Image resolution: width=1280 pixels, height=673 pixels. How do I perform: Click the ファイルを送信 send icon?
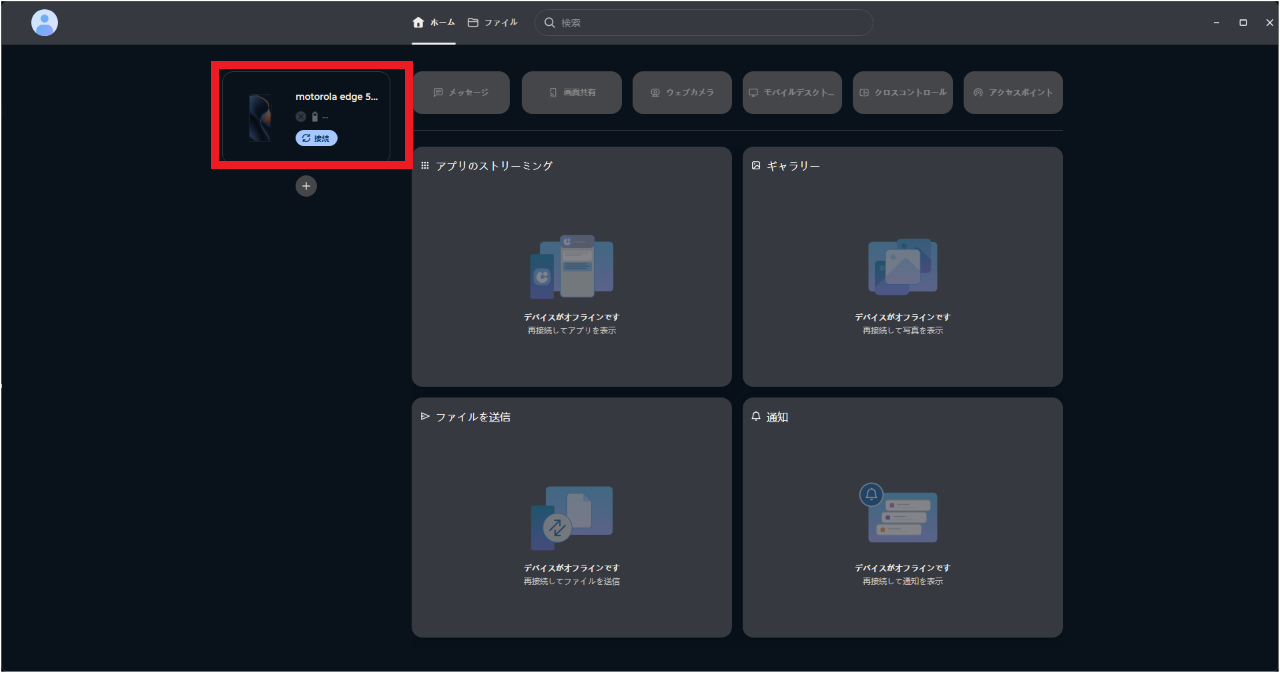[424, 416]
